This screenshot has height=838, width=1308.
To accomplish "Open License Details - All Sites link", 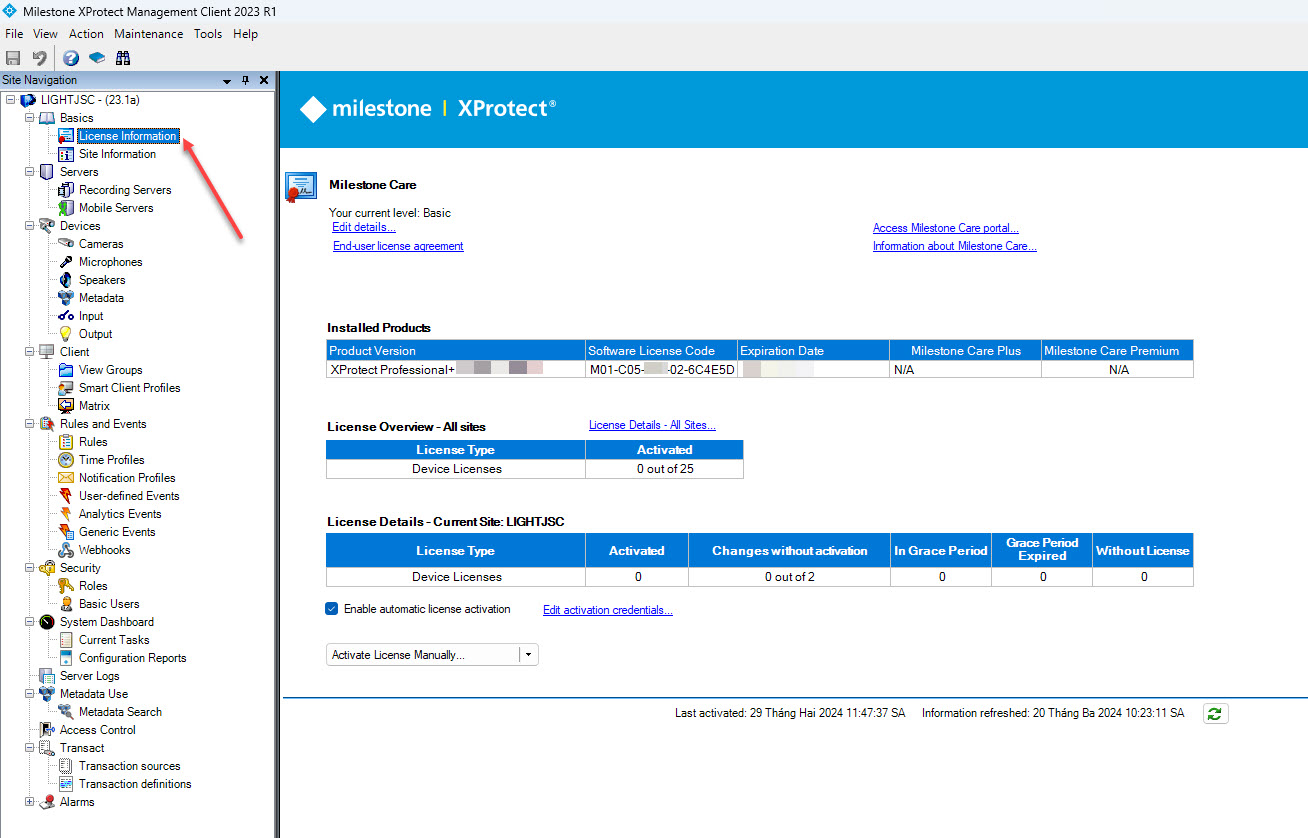I will coord(652,425).
